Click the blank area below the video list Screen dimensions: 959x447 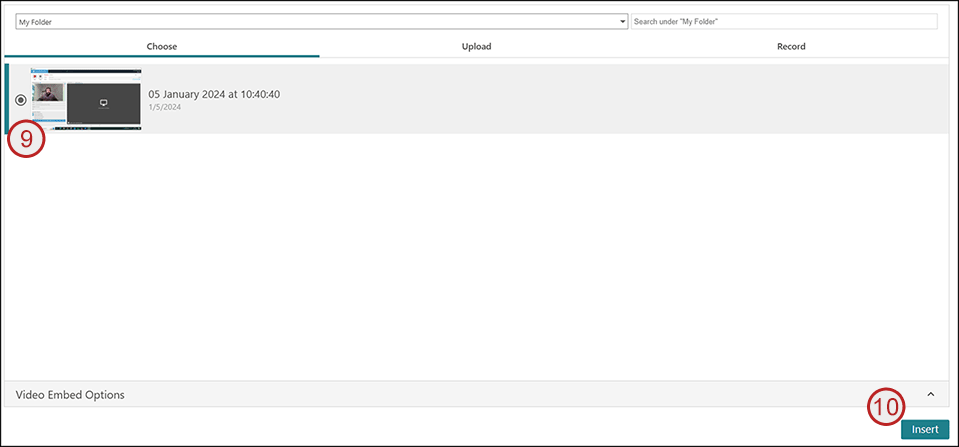point(480,260)
